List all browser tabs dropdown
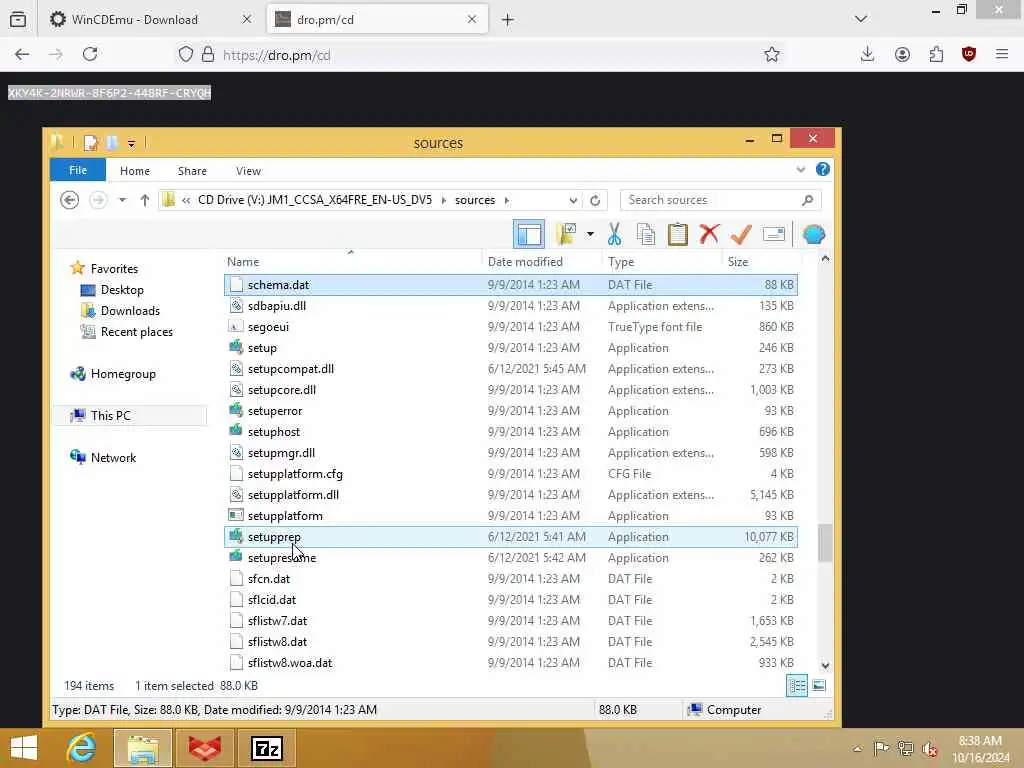Viewport: 1024px width, 768px height. tap(861, 19)
